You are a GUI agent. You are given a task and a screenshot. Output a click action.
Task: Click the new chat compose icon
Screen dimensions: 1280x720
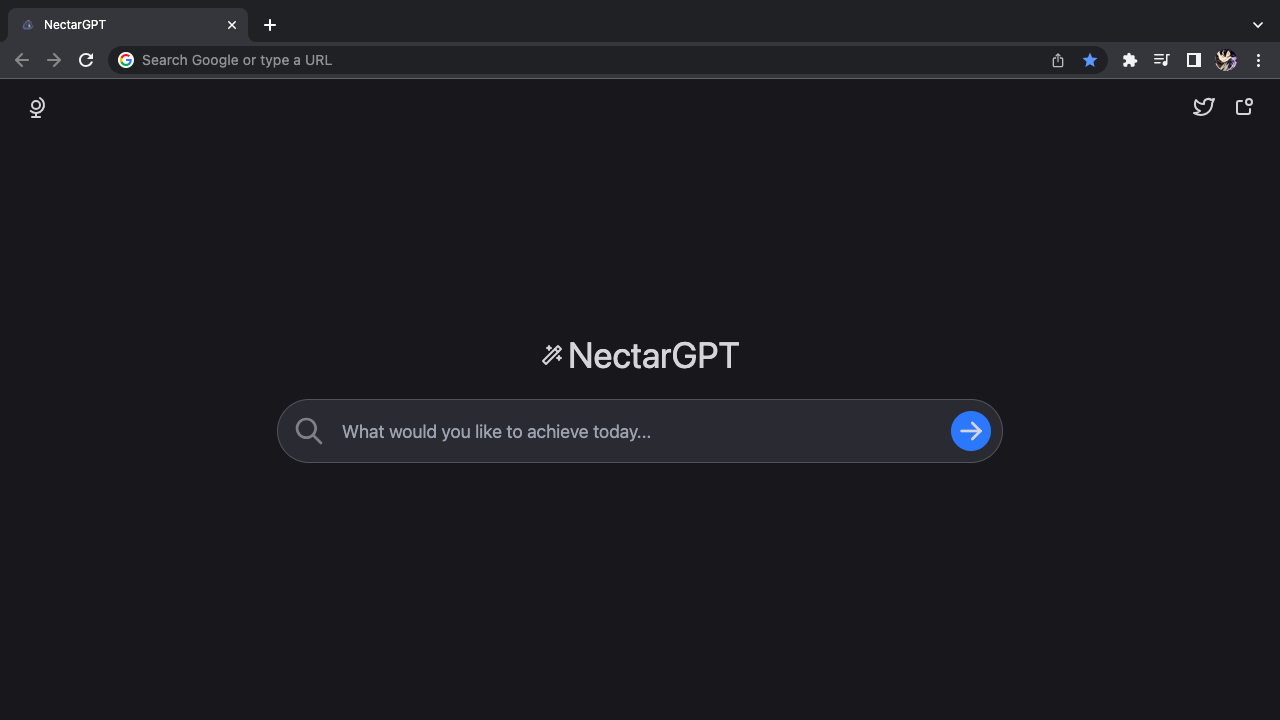1244,107
